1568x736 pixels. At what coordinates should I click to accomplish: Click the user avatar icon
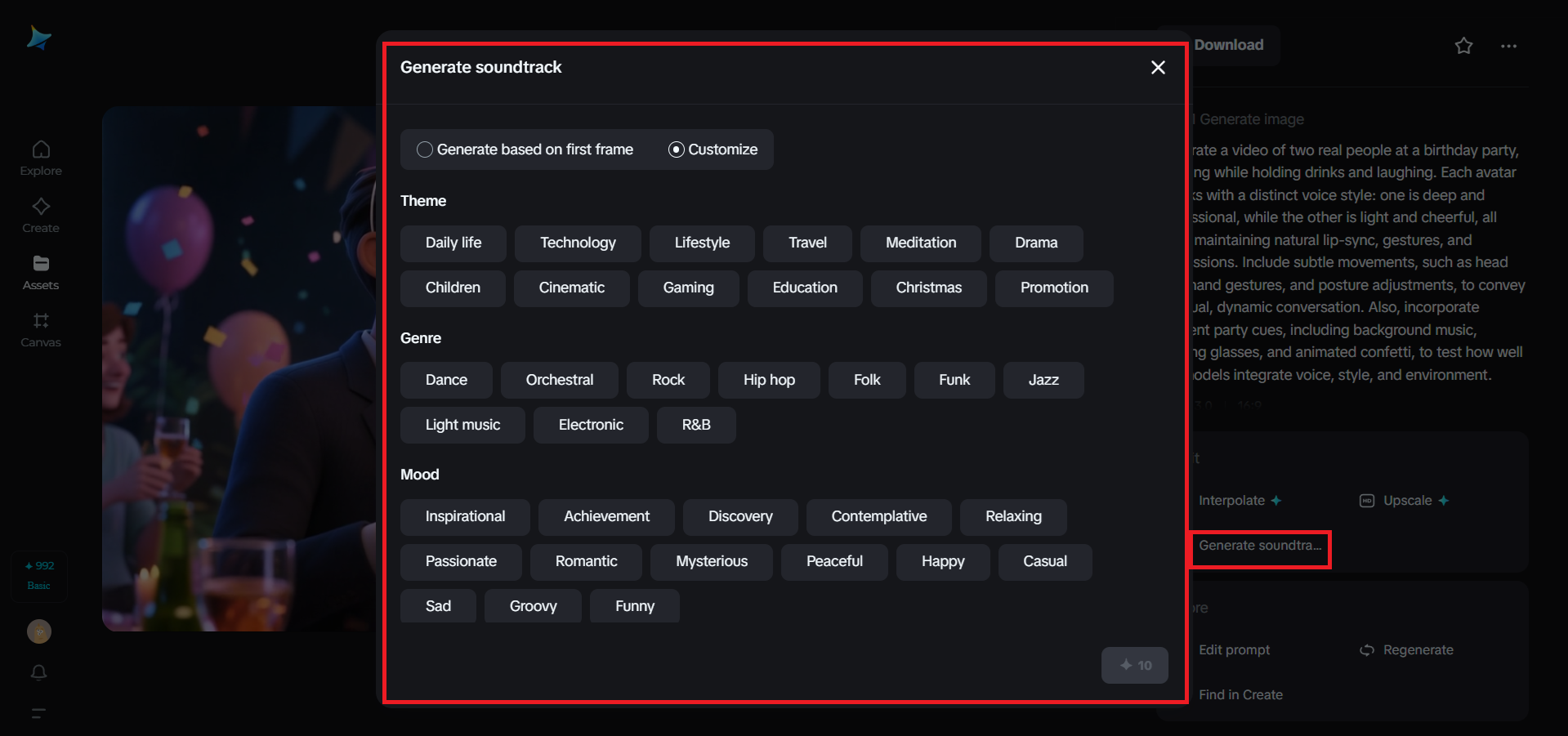coord(39,631)
